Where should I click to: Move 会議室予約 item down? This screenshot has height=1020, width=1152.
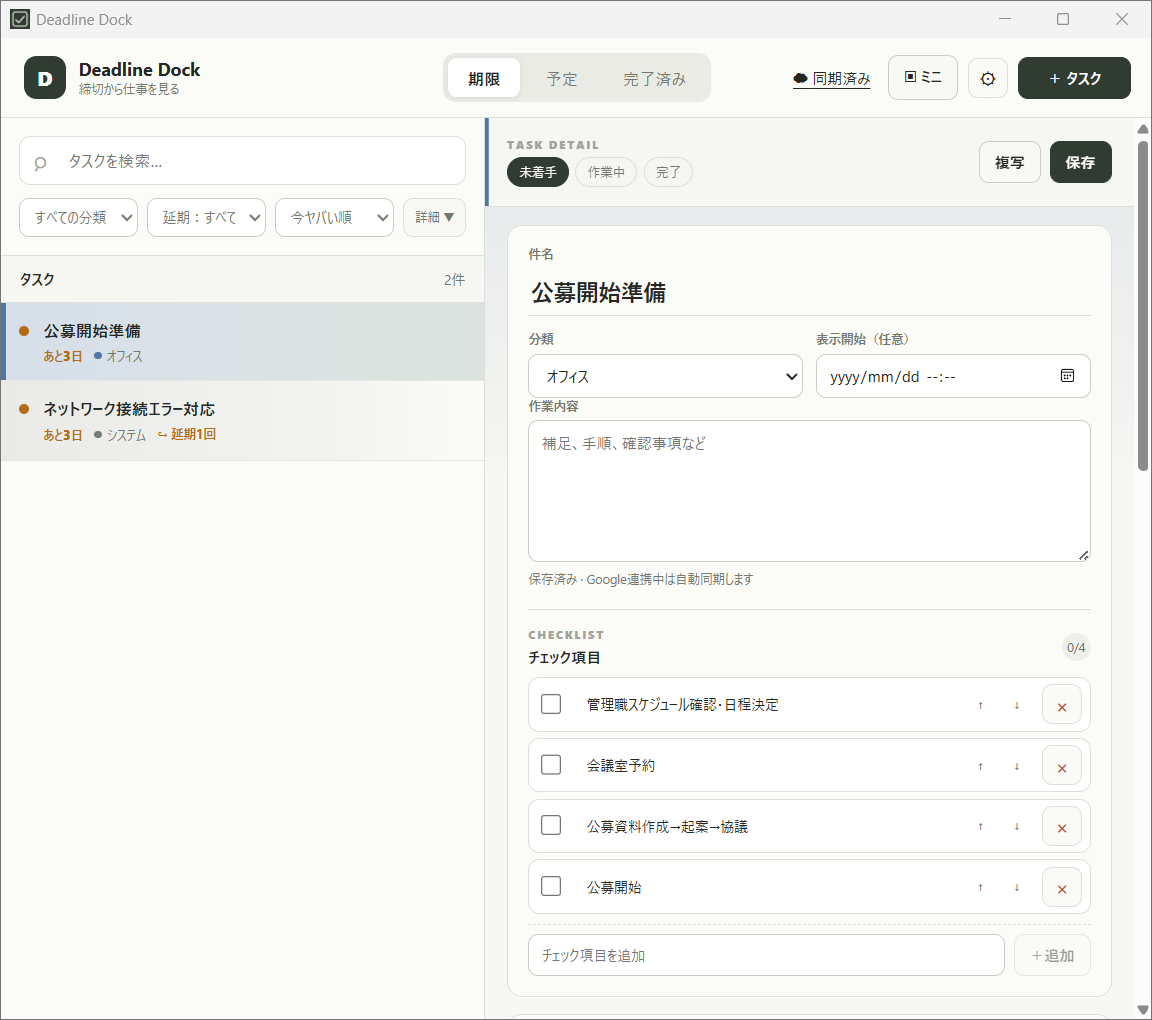[x=1017, y=766]
